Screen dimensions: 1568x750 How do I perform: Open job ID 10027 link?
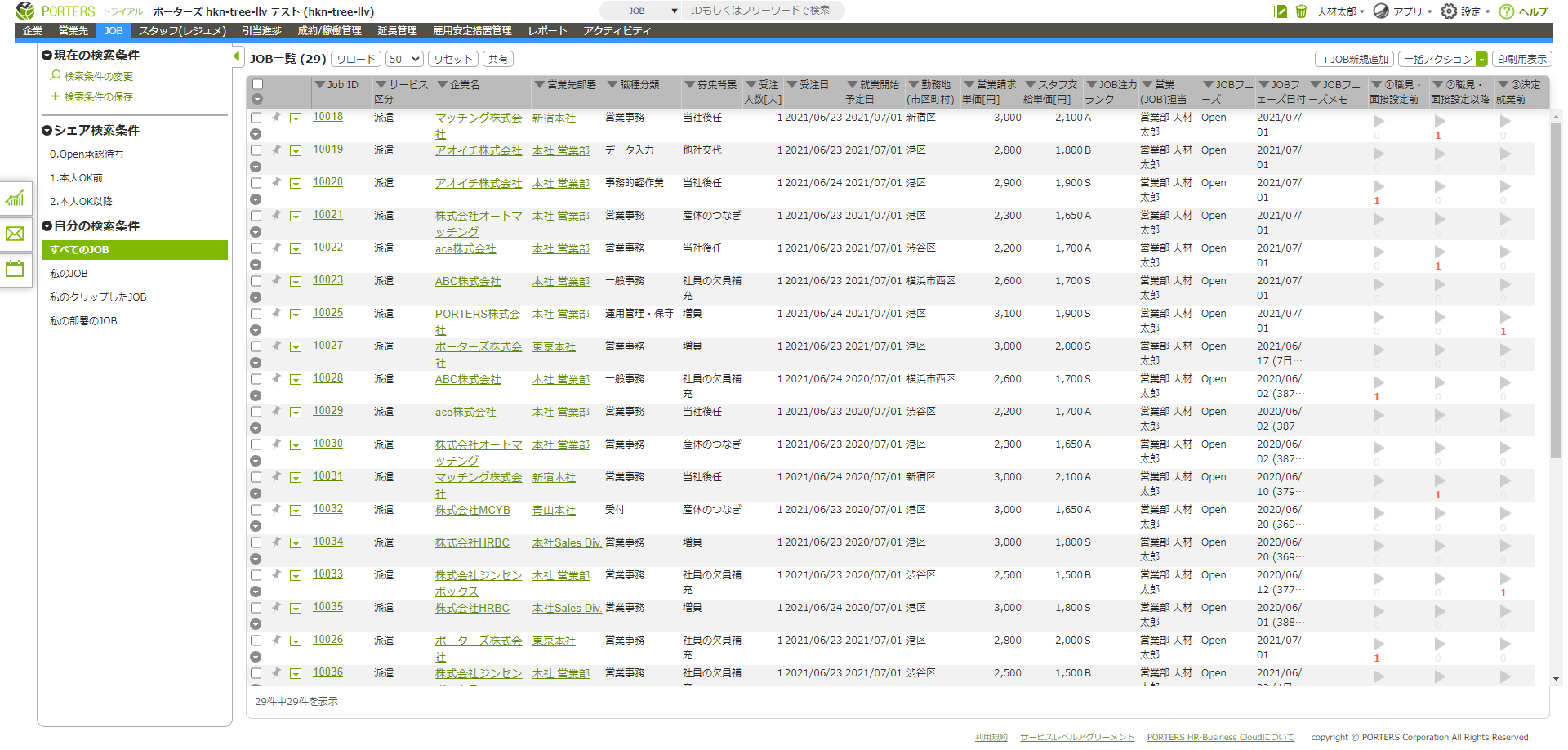click(x=327, y=346)
